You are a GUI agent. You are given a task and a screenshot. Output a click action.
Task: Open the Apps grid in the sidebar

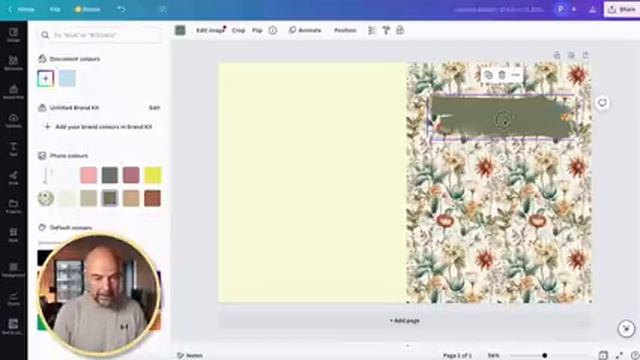[x=13, y=235]
